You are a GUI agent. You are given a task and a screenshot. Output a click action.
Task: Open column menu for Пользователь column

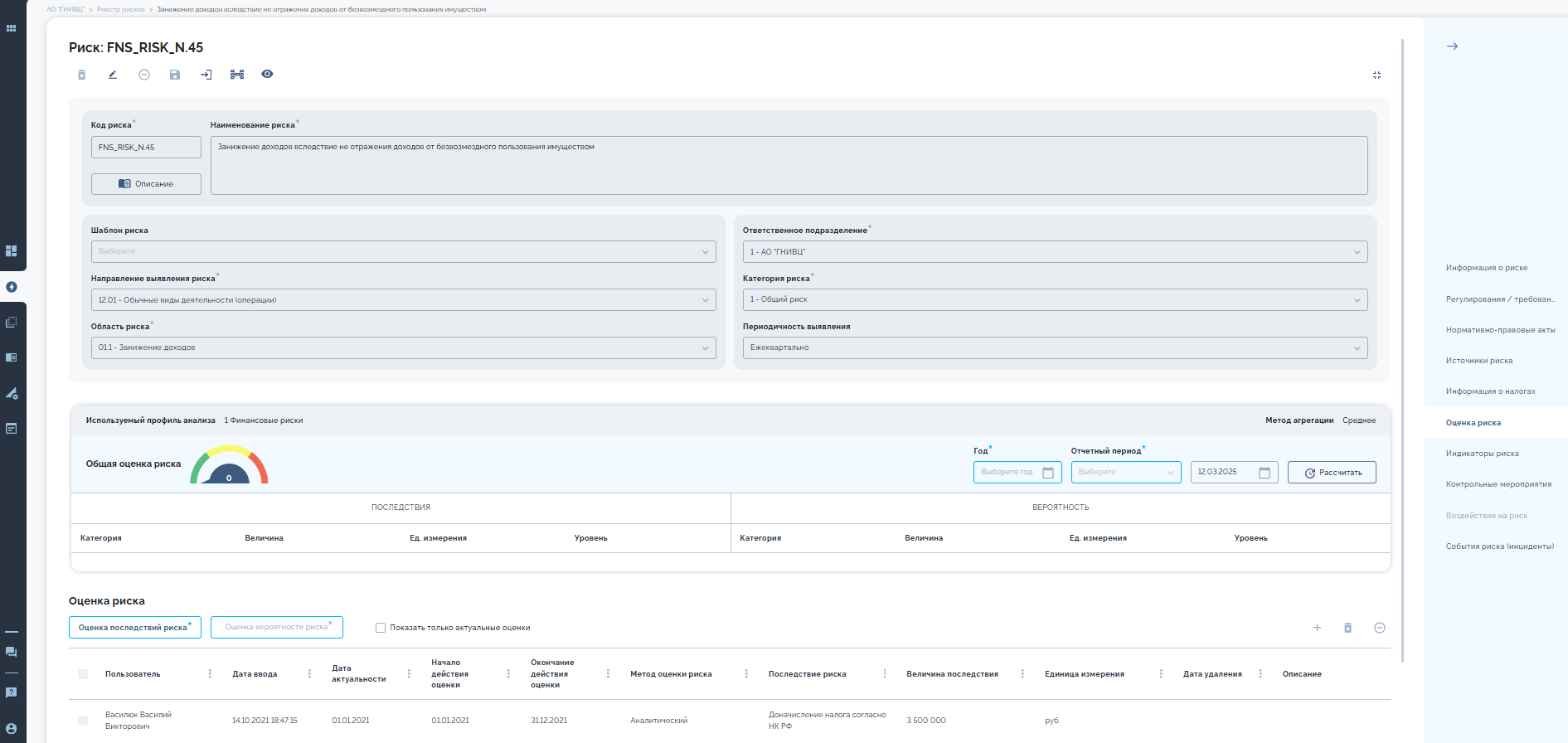point(210,674)
